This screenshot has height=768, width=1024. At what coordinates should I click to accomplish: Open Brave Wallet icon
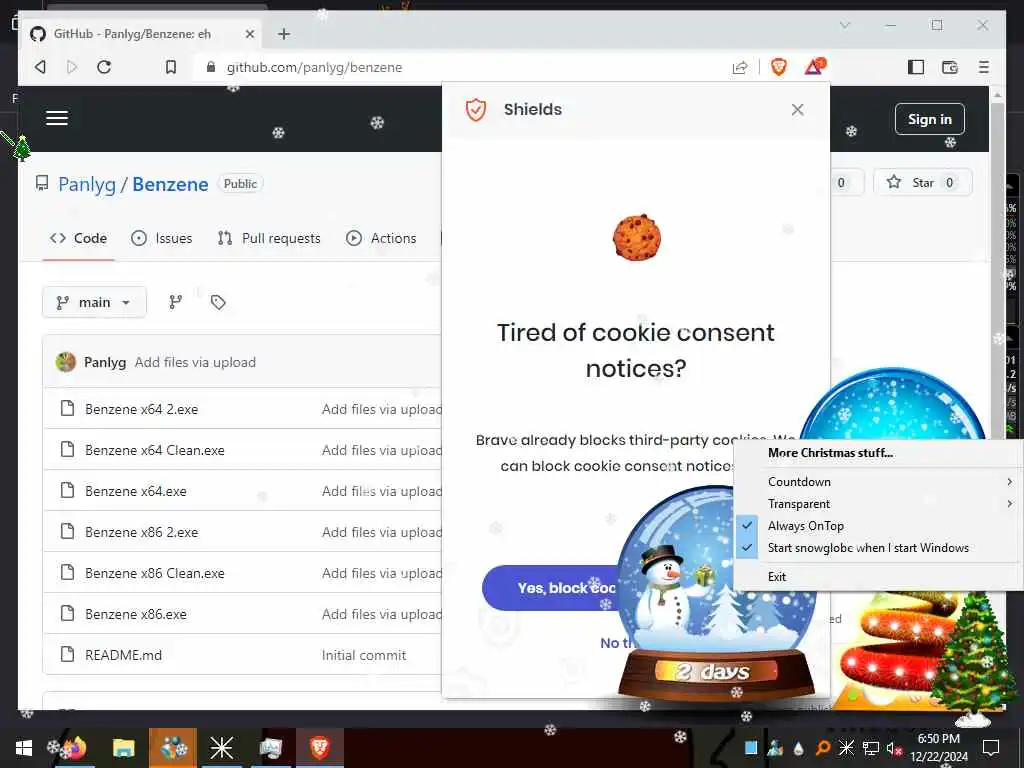tap(950, 67)
